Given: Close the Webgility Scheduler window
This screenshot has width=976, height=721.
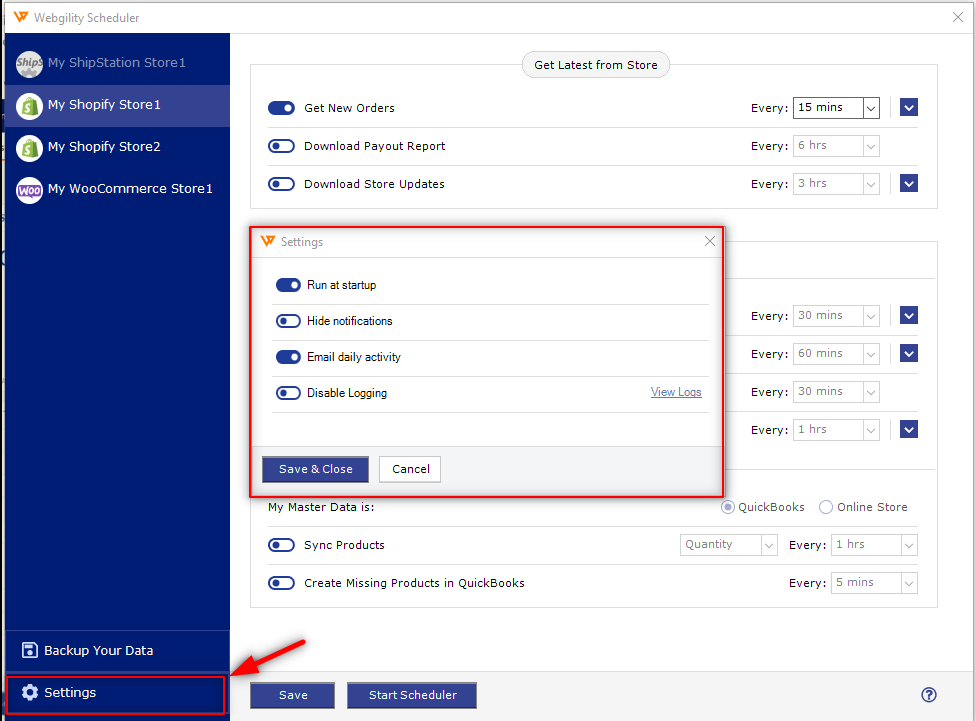Looking at the screenshot, I should click(958, 17).
